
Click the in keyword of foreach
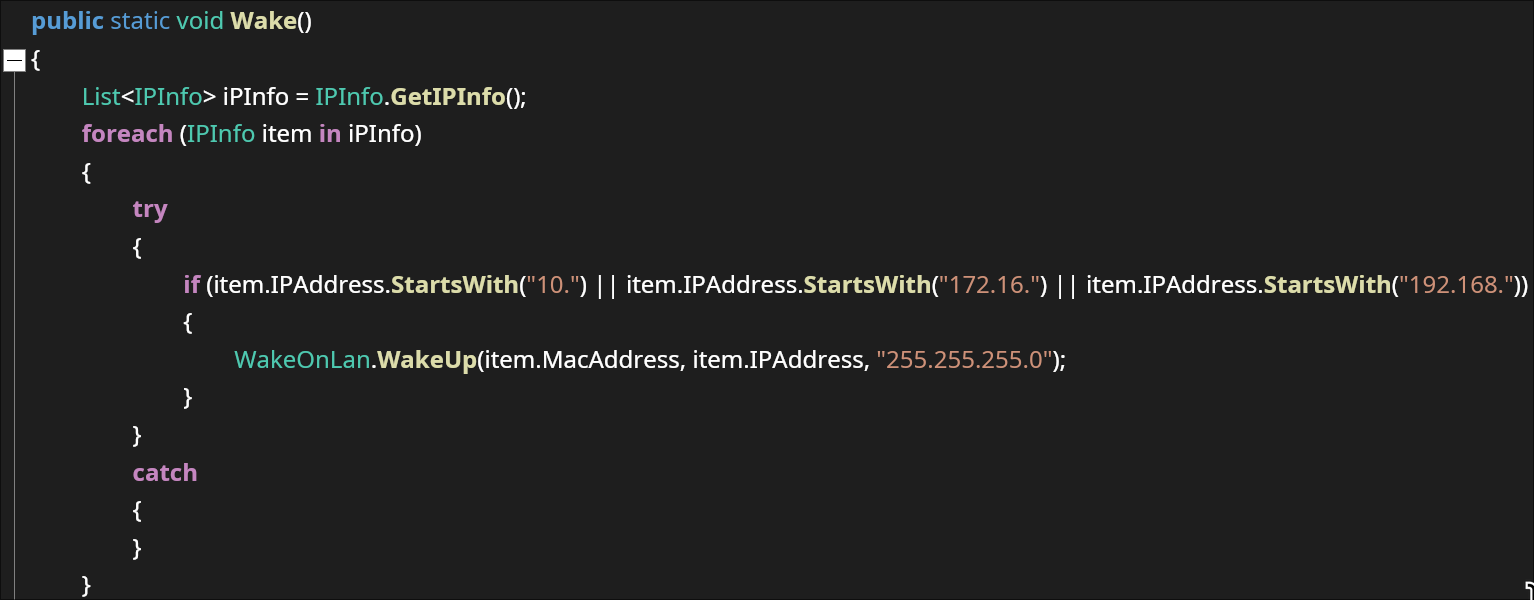coord(330,134)
